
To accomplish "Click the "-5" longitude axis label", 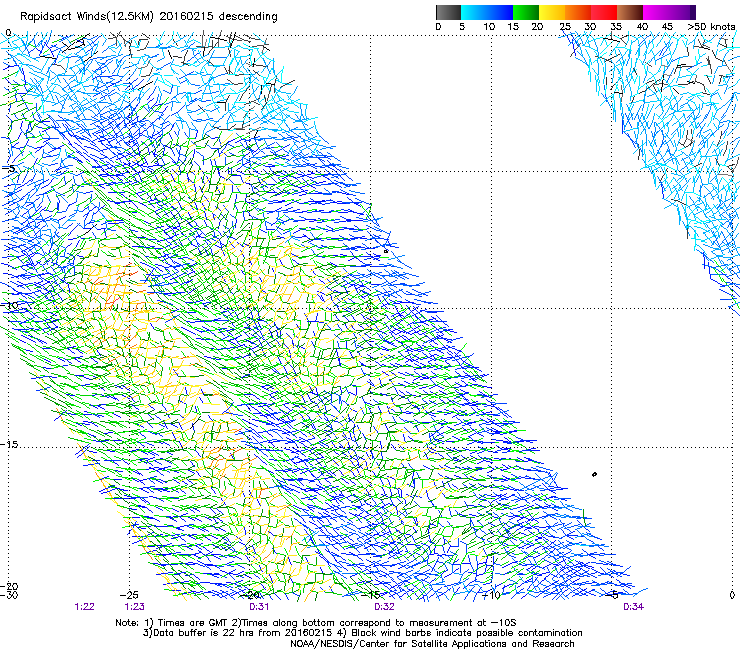I will pos(612,595).
